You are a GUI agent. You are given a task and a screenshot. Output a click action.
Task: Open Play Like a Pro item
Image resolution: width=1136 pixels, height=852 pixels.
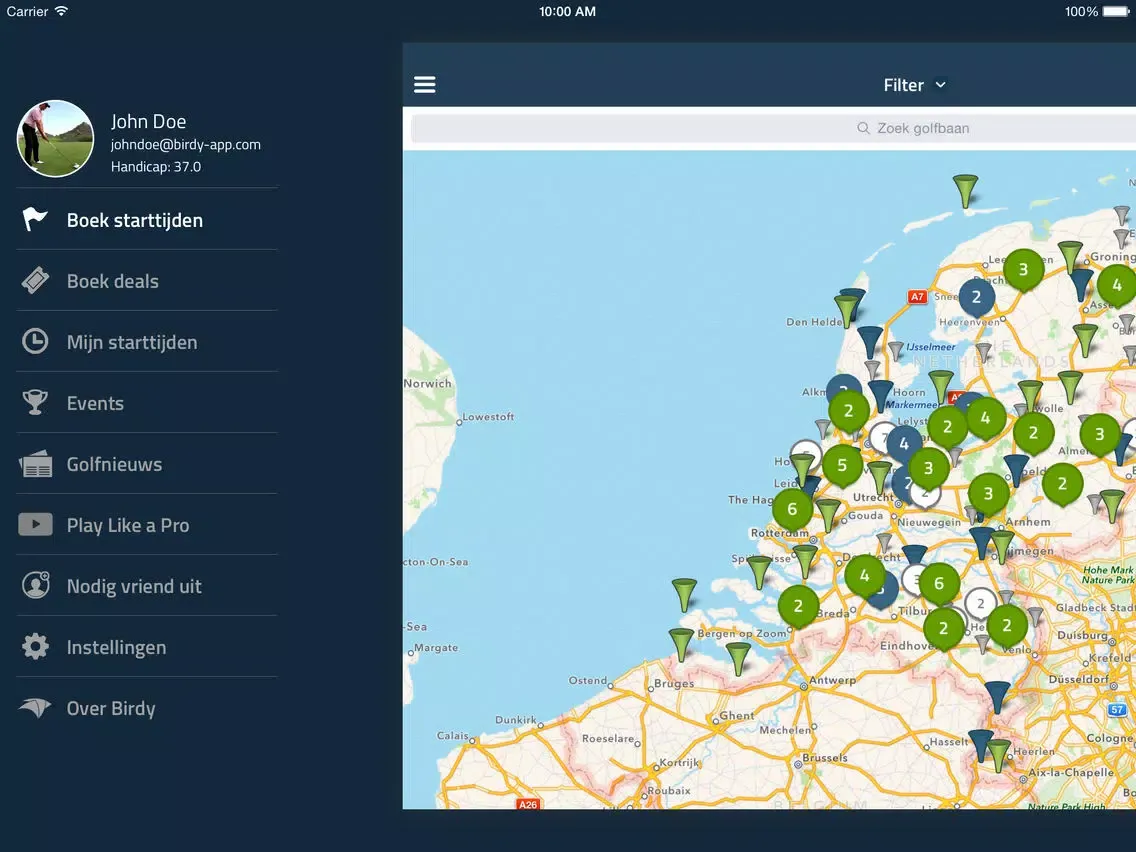click(147, 525)
